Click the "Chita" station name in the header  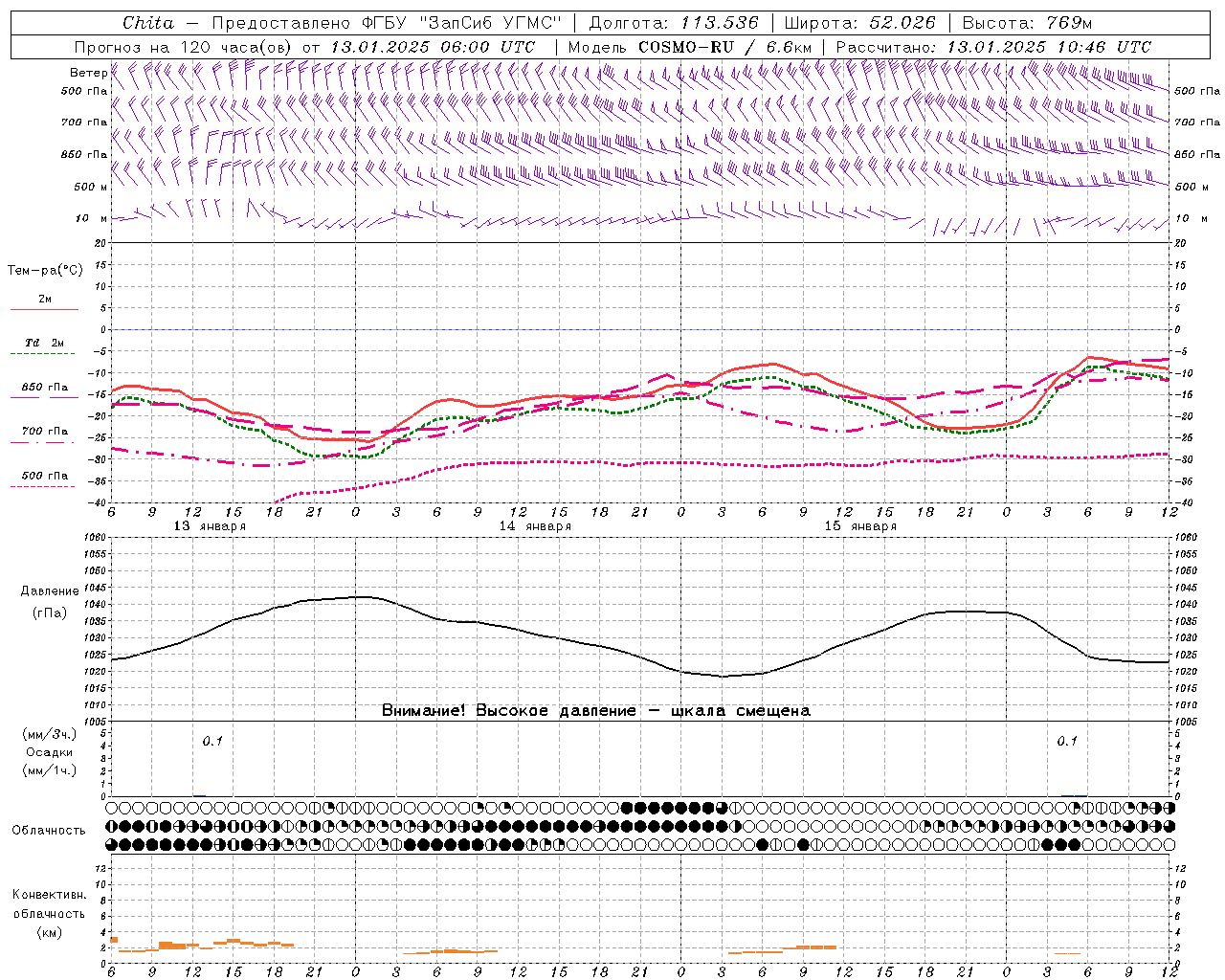click(148, 23)
